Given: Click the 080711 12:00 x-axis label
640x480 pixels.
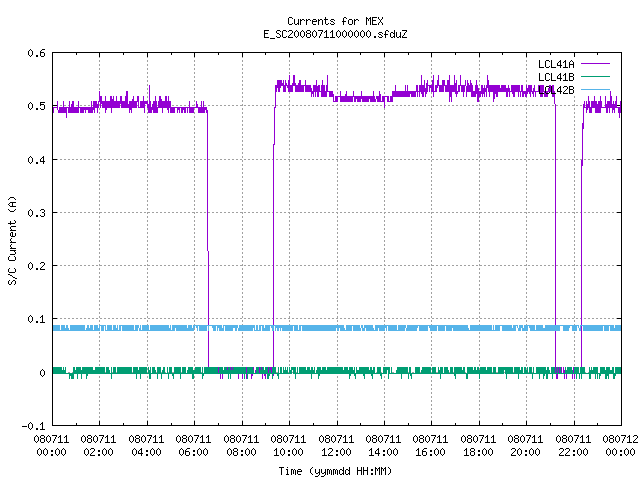Looking at the screenshot, I should point(336,446).
